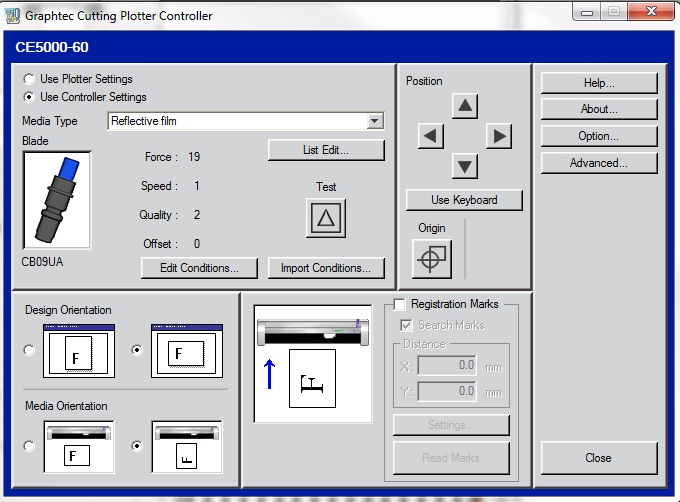Image resolution: width=680 pixels, height=502 pixels.
Task: Click the CB09UA blade label
Action: pos(42,262)
